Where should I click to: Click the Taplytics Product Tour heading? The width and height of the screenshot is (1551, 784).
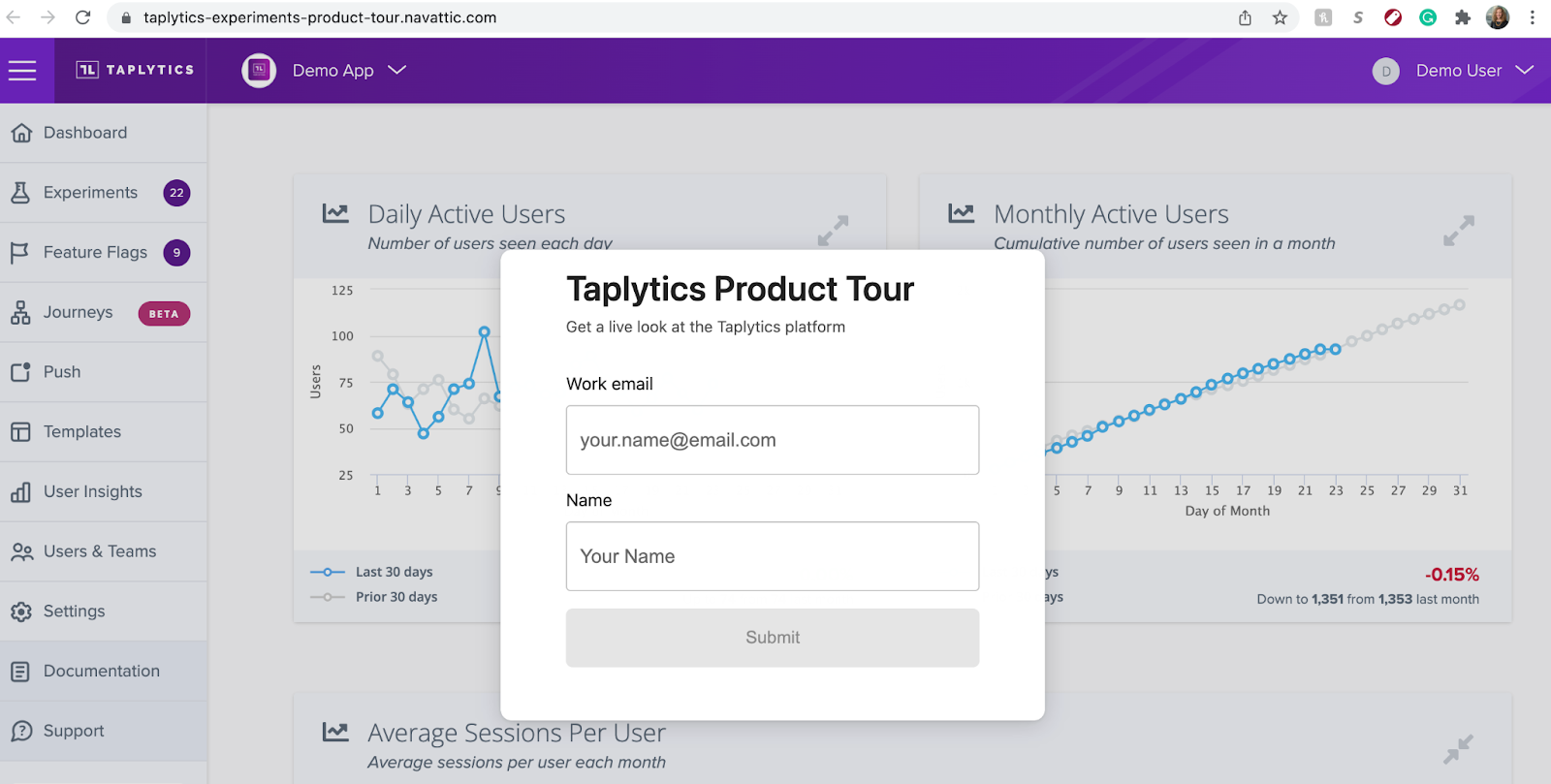click(740, 289)
